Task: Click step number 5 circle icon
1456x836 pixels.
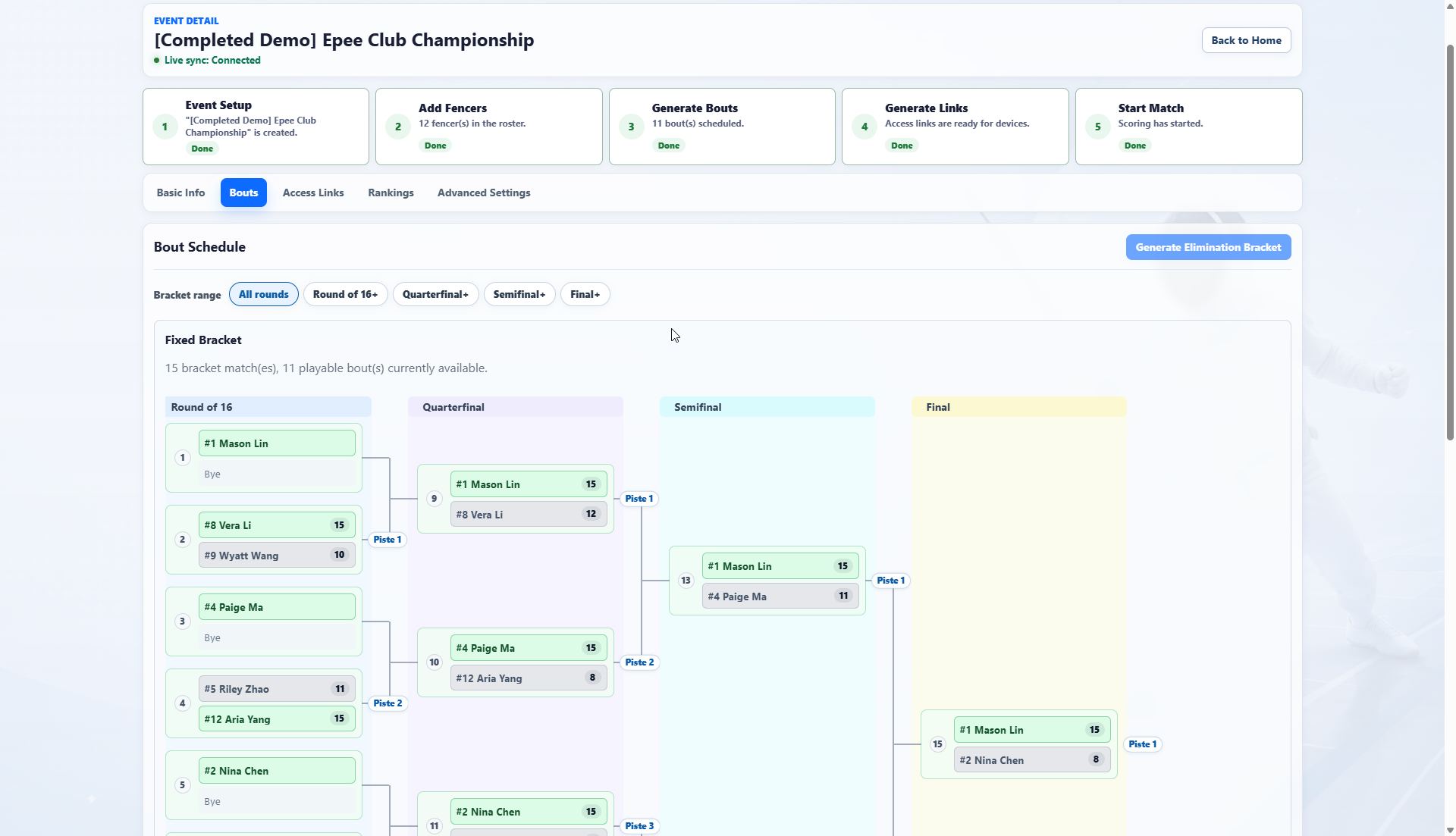Action: coord(1097,127)
